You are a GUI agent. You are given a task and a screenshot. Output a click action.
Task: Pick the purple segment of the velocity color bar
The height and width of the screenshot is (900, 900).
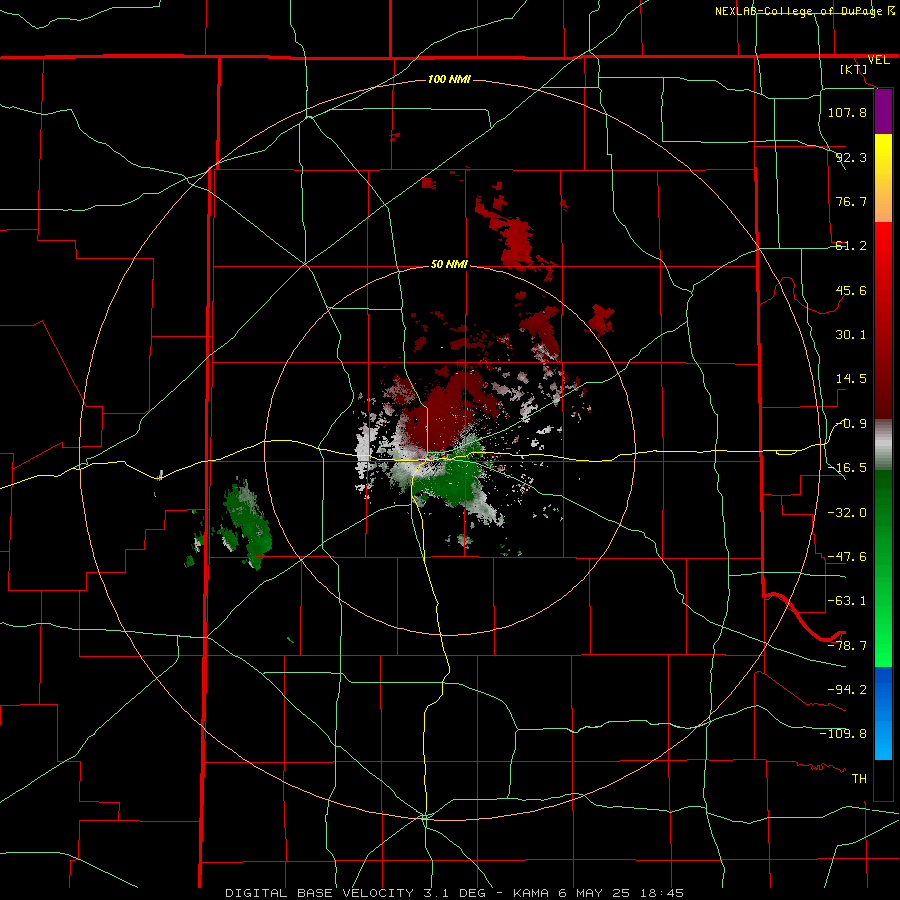tap(883, 111)
